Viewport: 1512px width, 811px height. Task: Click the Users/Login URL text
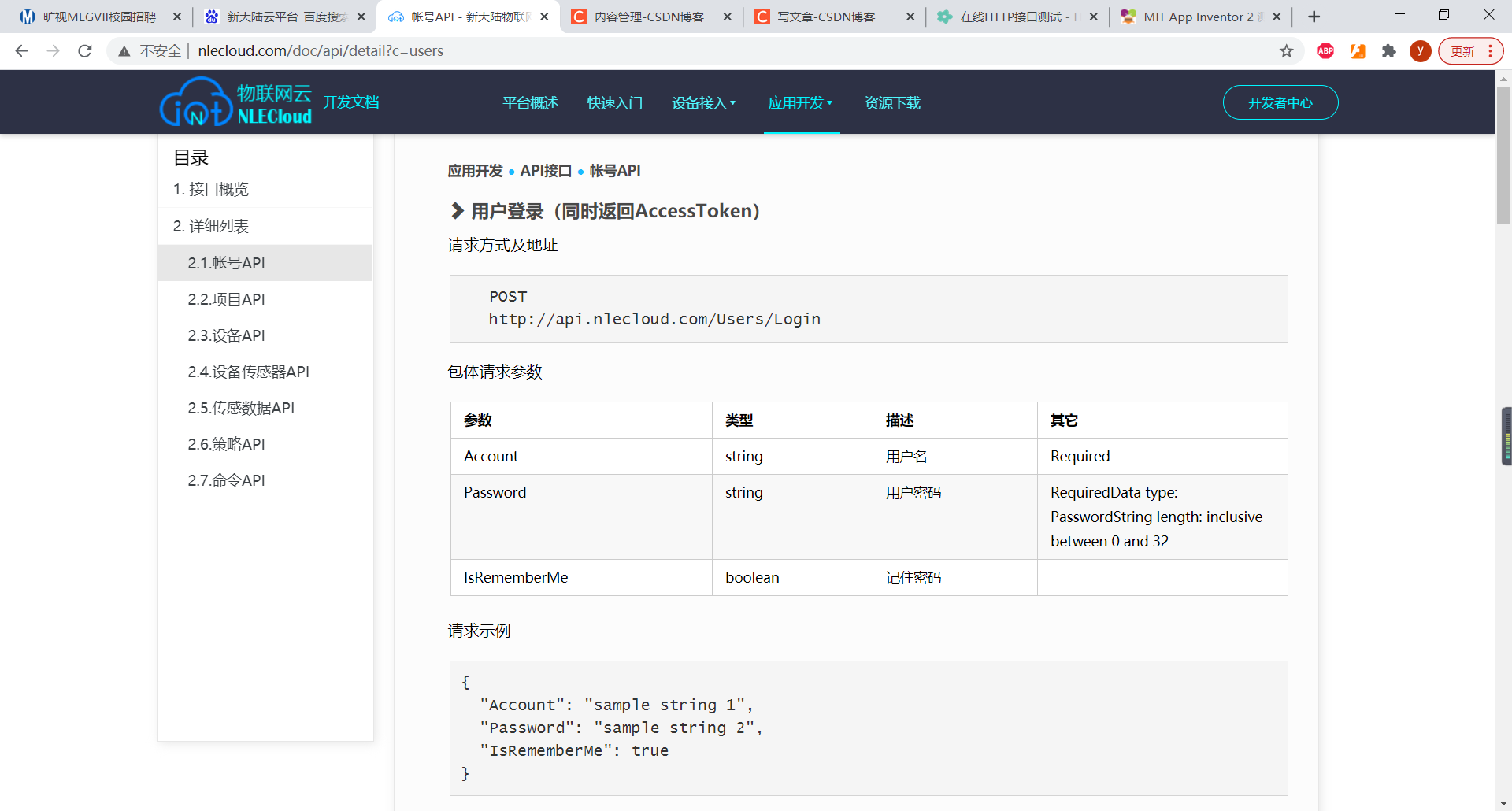[654, 319]
